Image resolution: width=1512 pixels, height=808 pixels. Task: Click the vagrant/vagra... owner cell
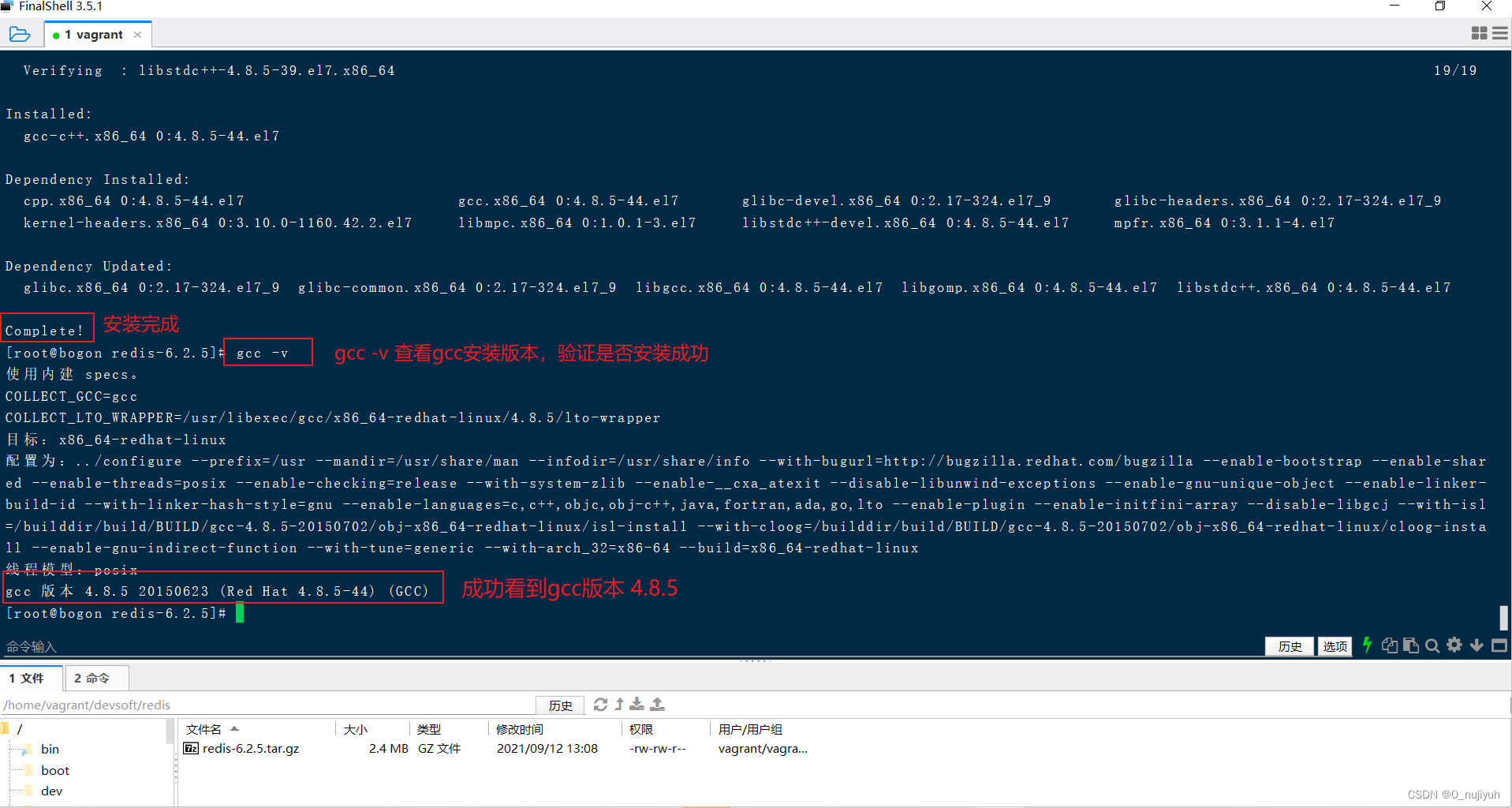click(x=763, y=749)
